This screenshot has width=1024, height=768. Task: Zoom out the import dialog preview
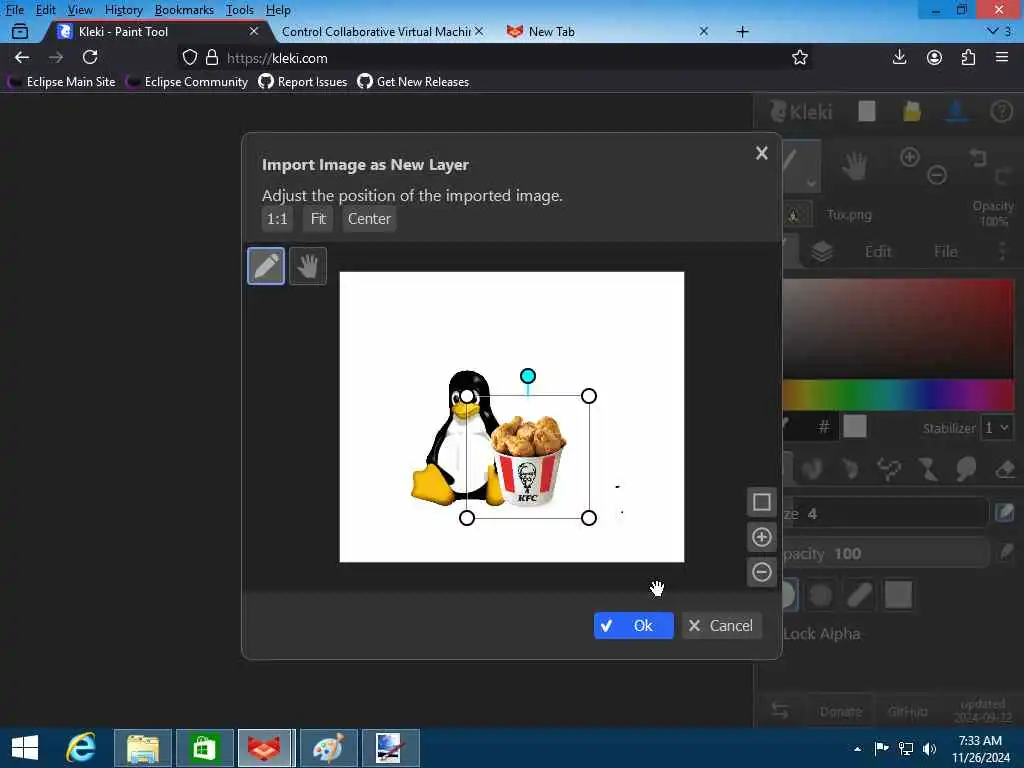pos(761,573)
